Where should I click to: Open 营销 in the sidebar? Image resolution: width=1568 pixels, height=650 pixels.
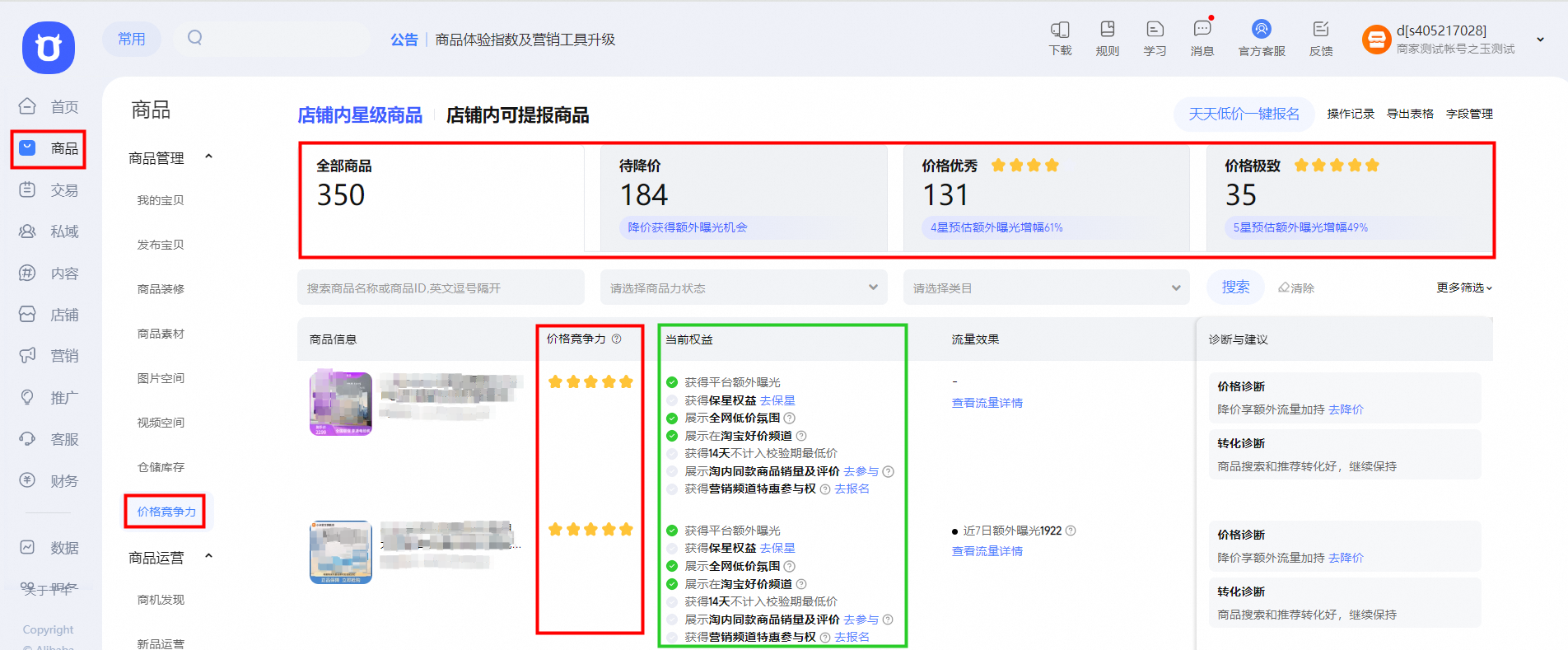49,356
